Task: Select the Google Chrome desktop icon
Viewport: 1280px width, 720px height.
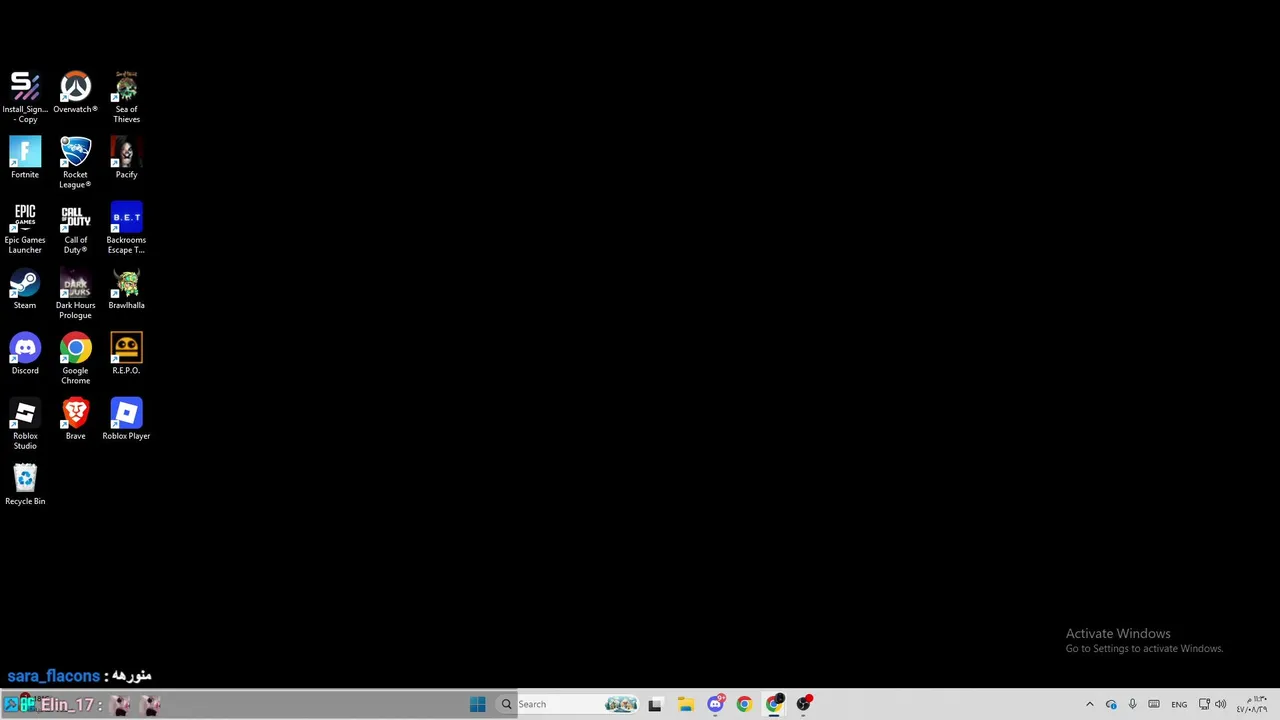Action: [x=75, y=359]
